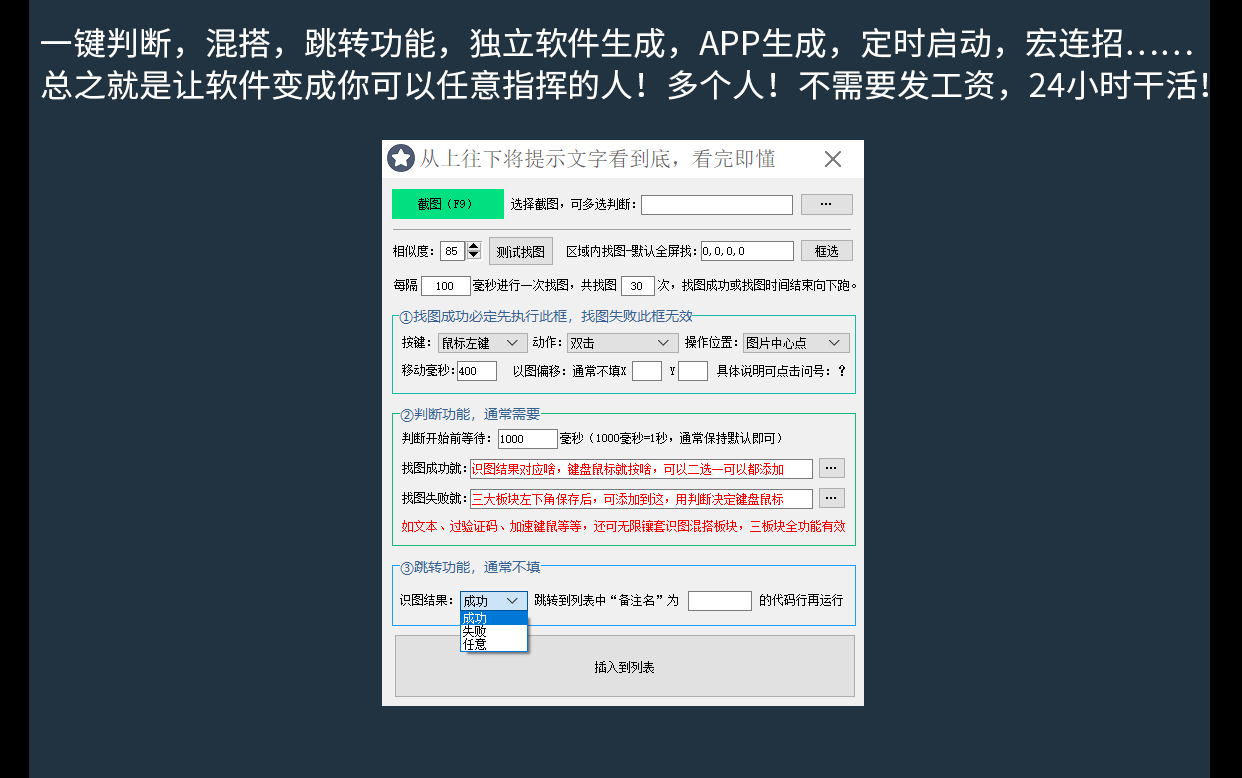
Task: Open the 动作 dropdown showing 双击
Action: click(x=622, y=343)
